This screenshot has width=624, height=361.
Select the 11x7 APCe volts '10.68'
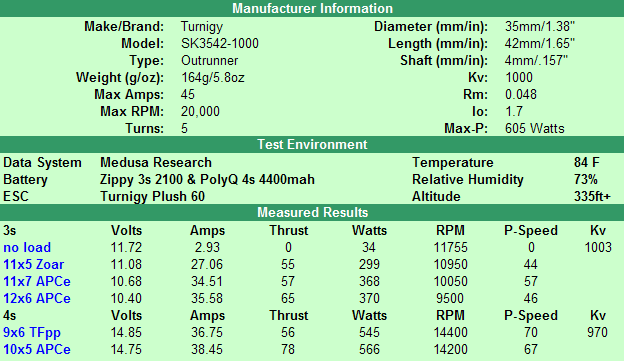[126, 281]
